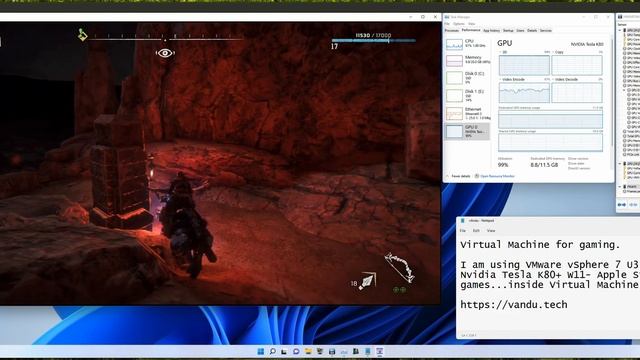640x360 pixels.
Task: Click the Task Manager title bar icon
Action: pos(447,17)
